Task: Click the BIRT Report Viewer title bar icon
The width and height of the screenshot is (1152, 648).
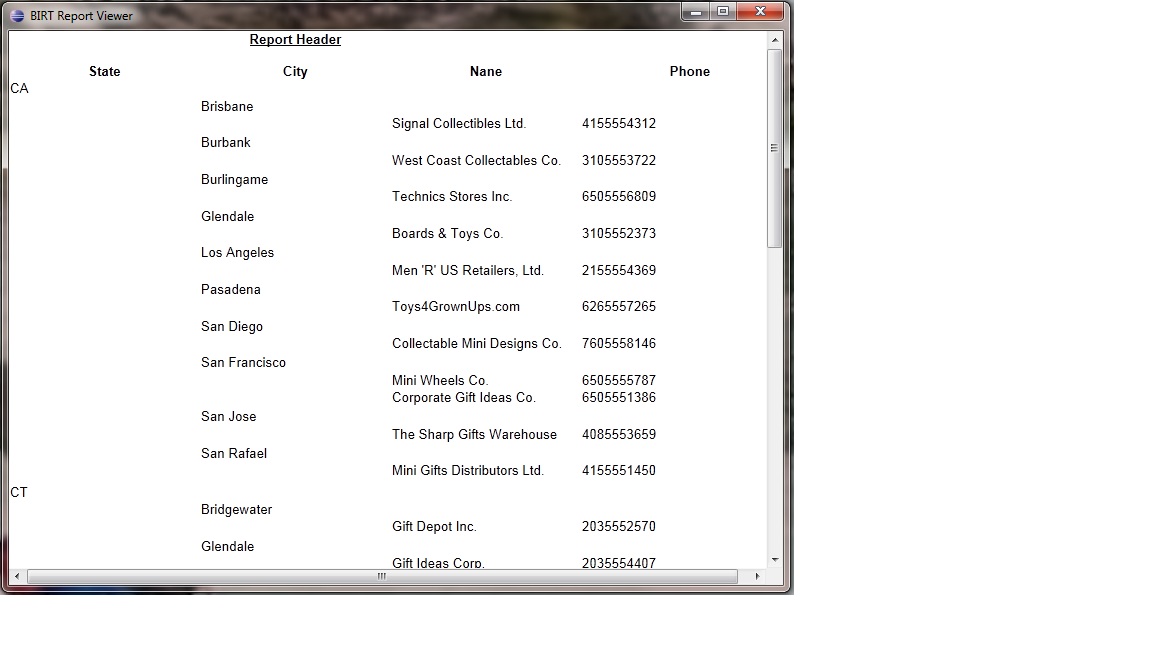Action: point(17,15)
